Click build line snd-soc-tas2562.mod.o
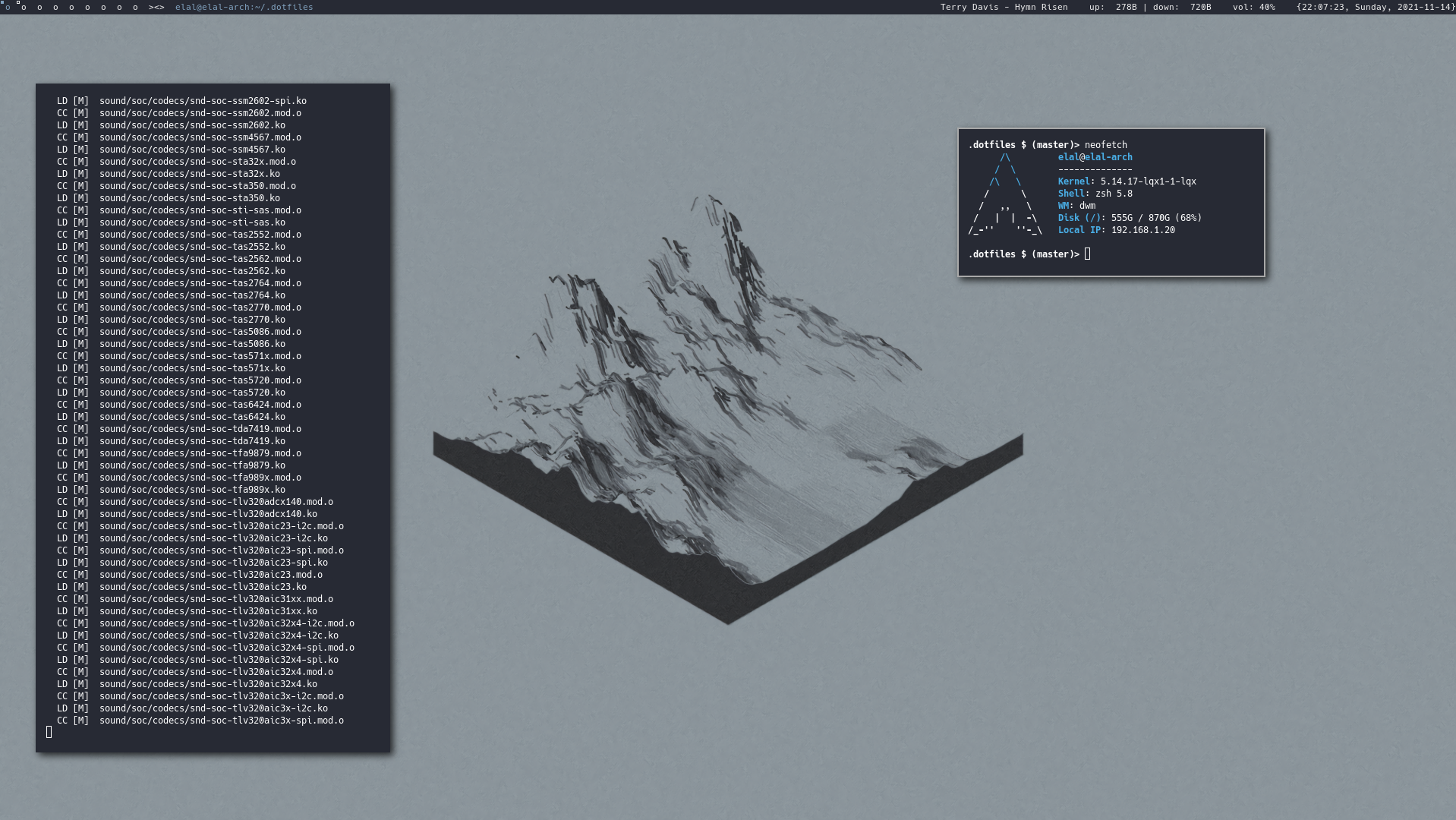 coord(178,259)
